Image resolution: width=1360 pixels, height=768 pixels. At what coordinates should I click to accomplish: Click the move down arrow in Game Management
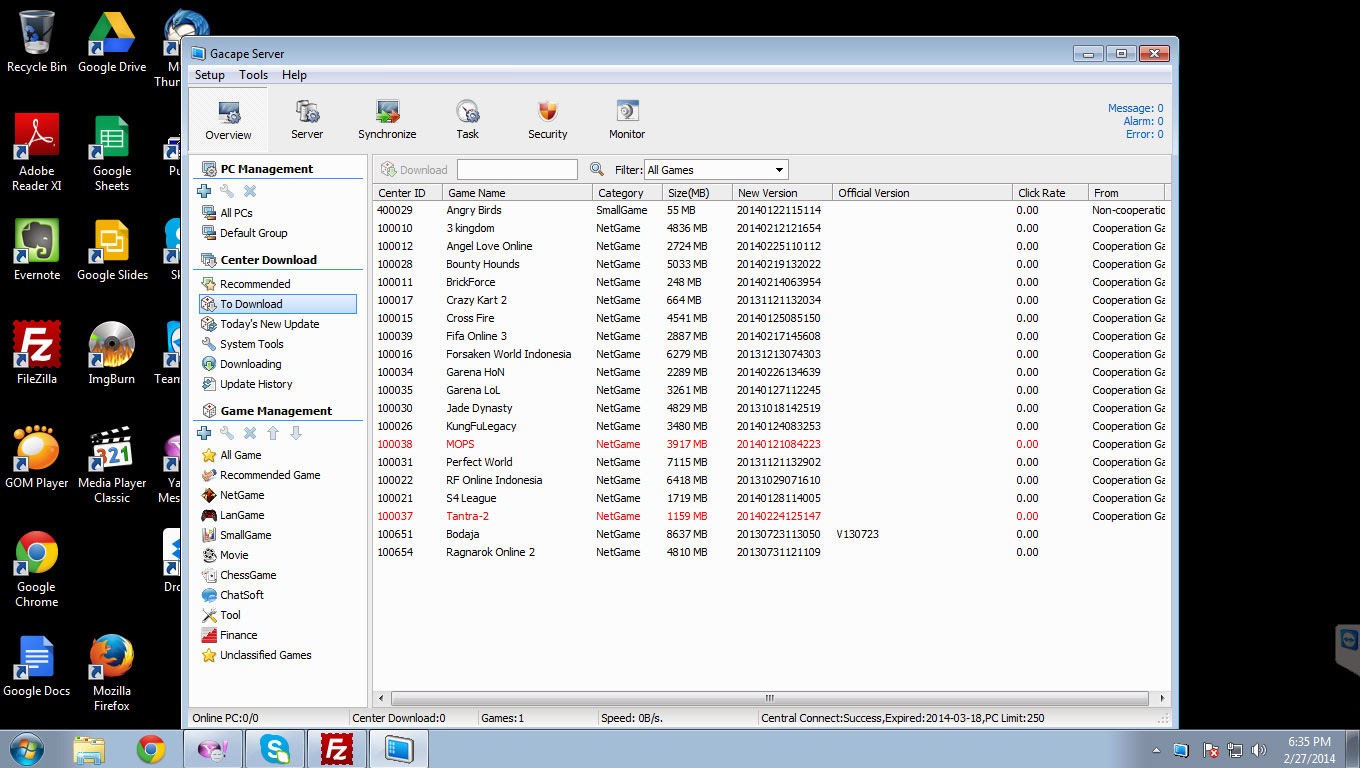point(296,433)
